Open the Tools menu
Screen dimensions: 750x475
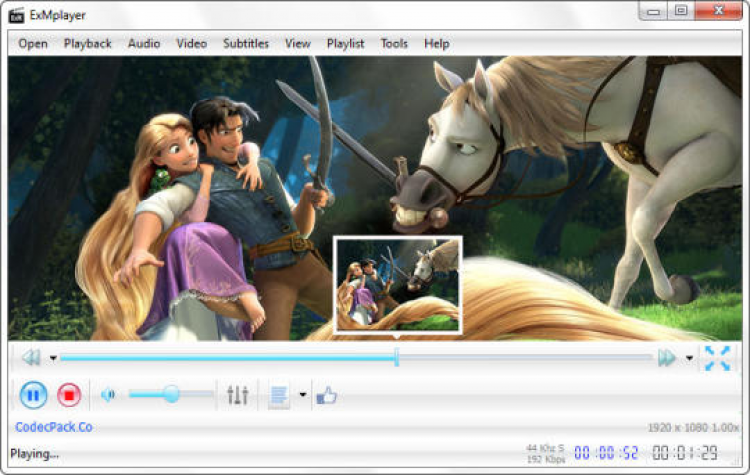point(394,44)
